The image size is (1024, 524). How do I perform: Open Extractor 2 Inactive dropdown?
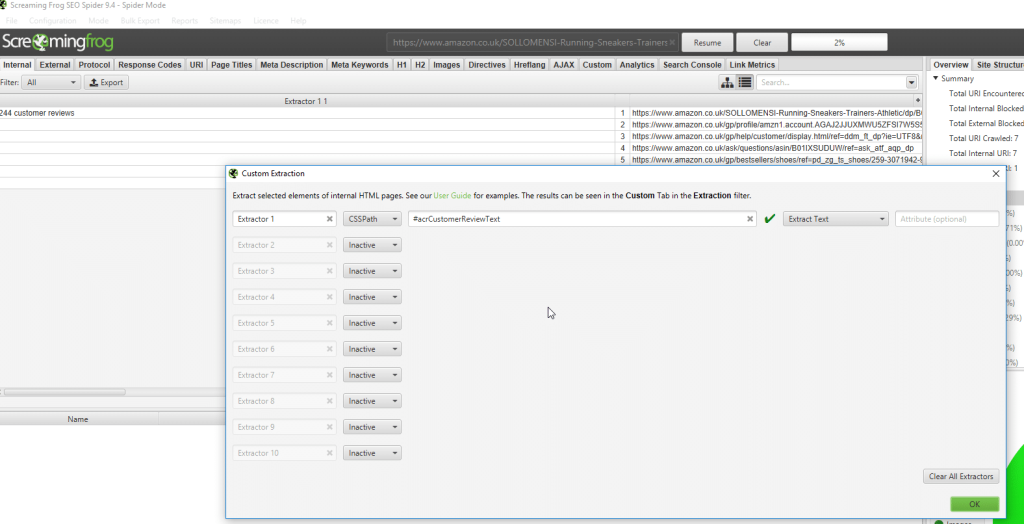tap(372, 245)
